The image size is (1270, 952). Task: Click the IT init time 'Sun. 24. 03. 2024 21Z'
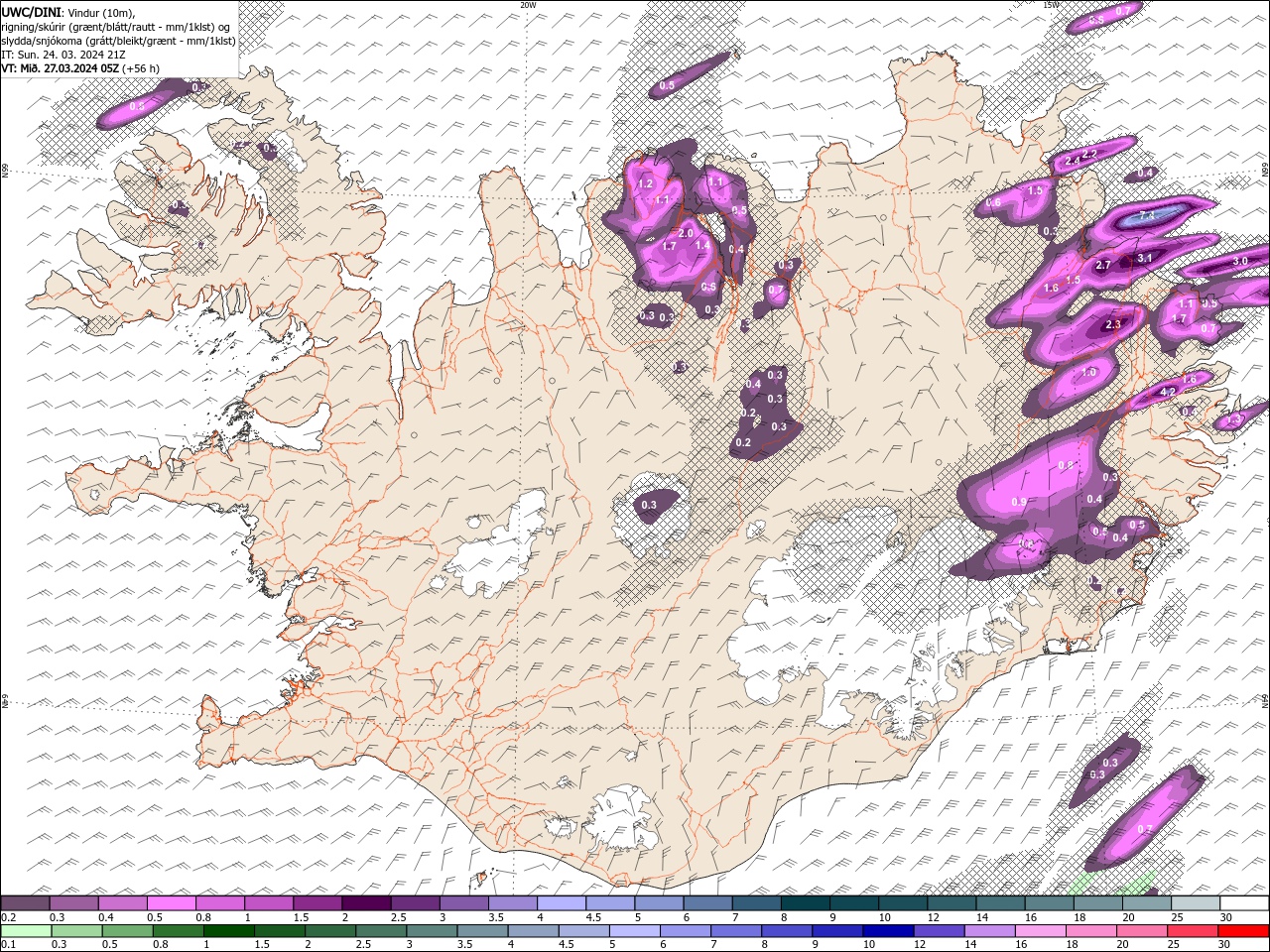(x=63, y=54)
